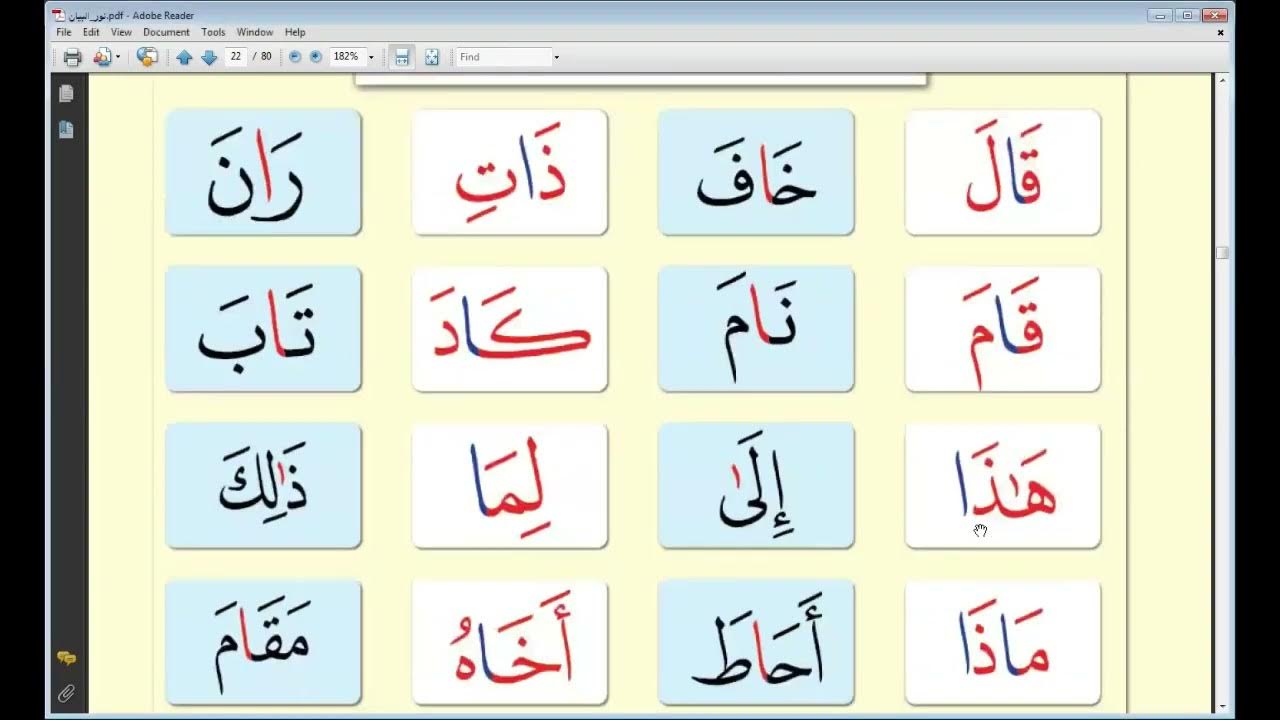
Task: Click the word card مَاذَا
Action: tap(1003, 642)
